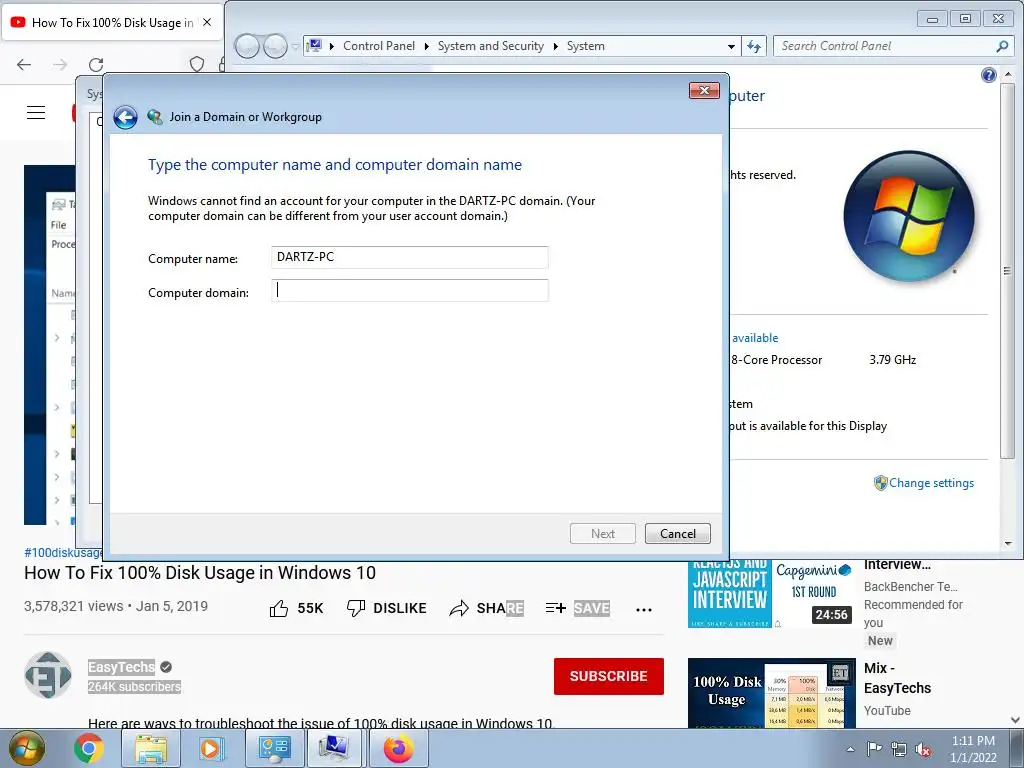Open the Windows Start menu orb
Viewport: 1024px width, 768px height.
pos(27,748)
